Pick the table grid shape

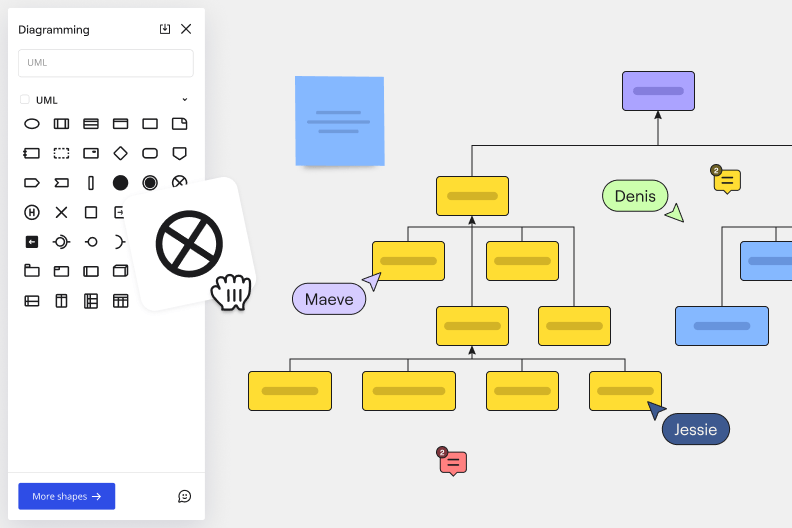pyautogui.click(x=120, y=300)
